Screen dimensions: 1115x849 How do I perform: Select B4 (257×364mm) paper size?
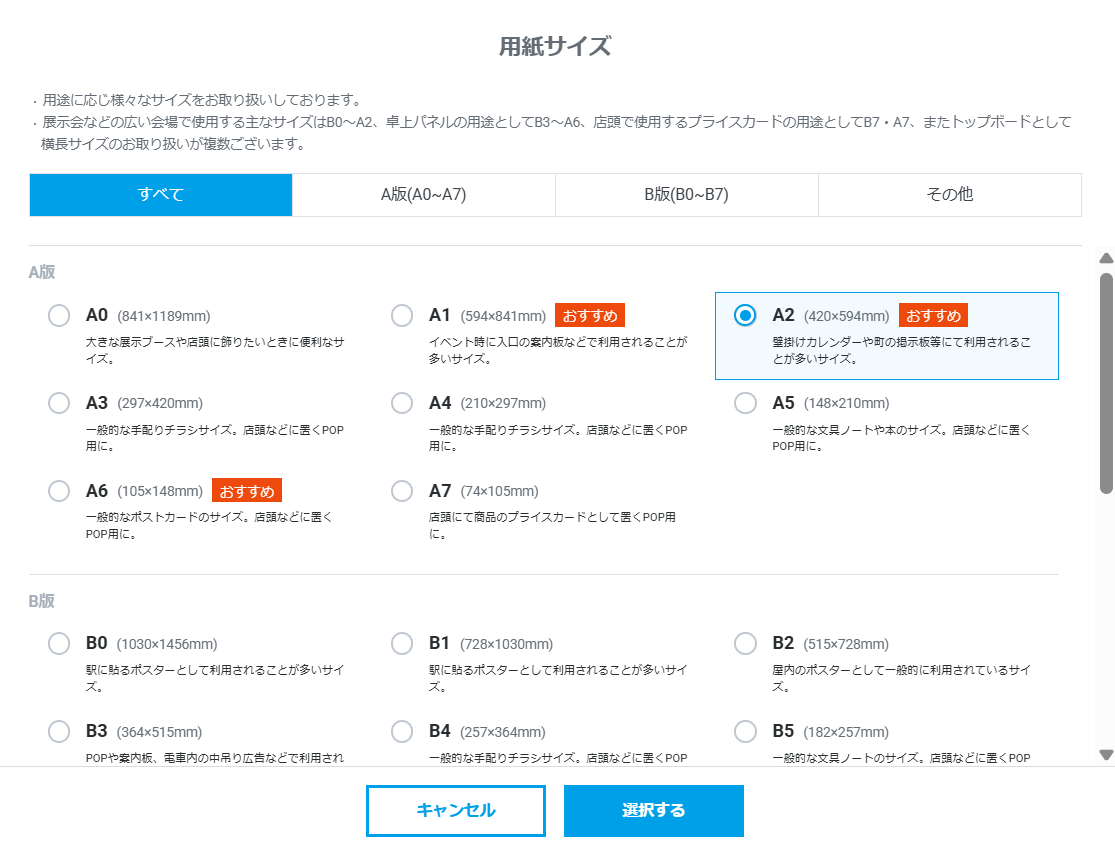coord(402,732)
